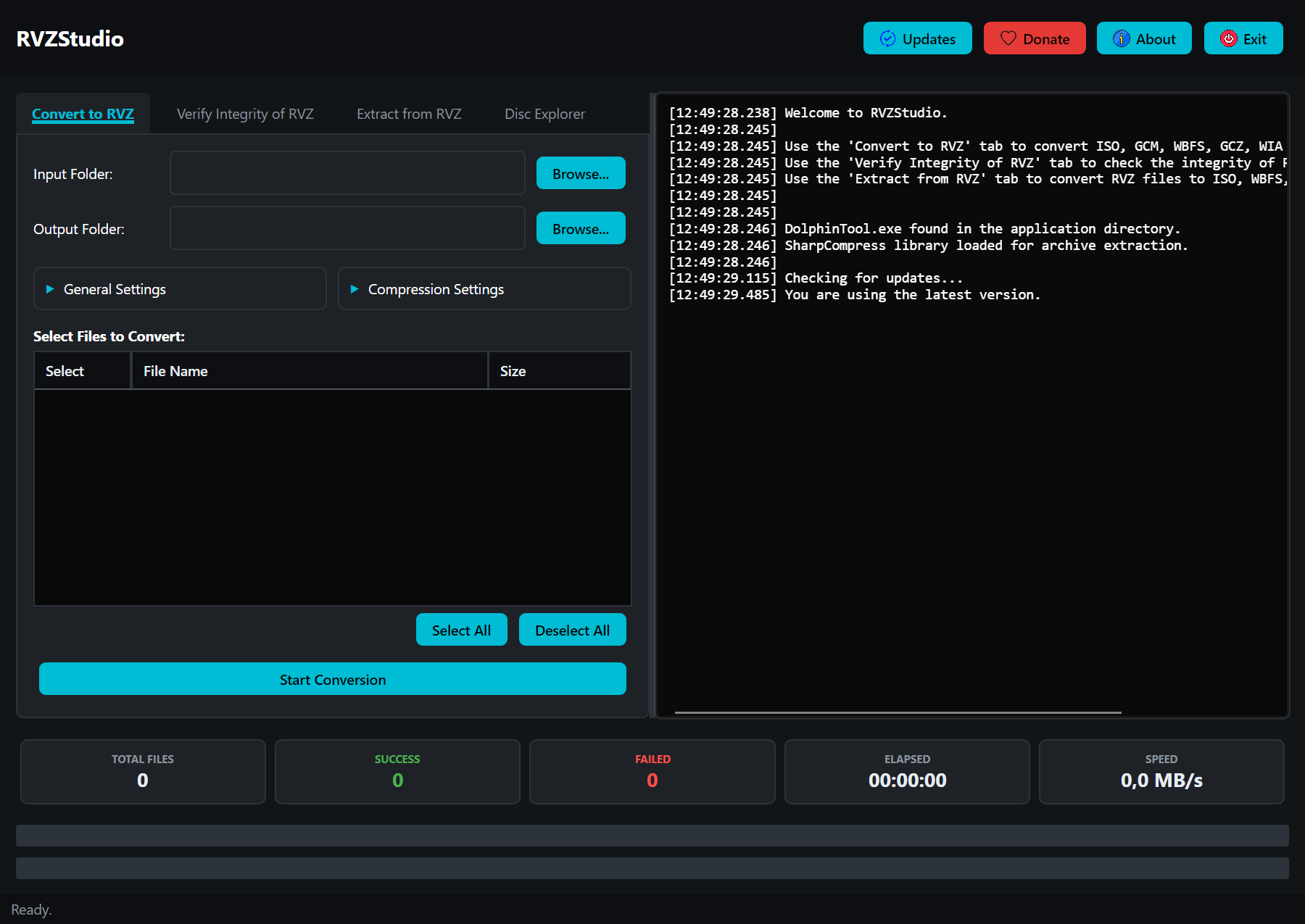Click the Select column header
Image resolution: width=1305 pixels, height=924 pixels.
point(83,371)
